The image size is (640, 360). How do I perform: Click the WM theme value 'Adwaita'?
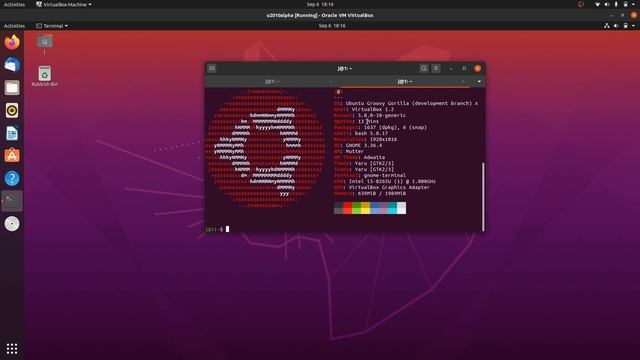pyautogui.click(x=374, y=157)
